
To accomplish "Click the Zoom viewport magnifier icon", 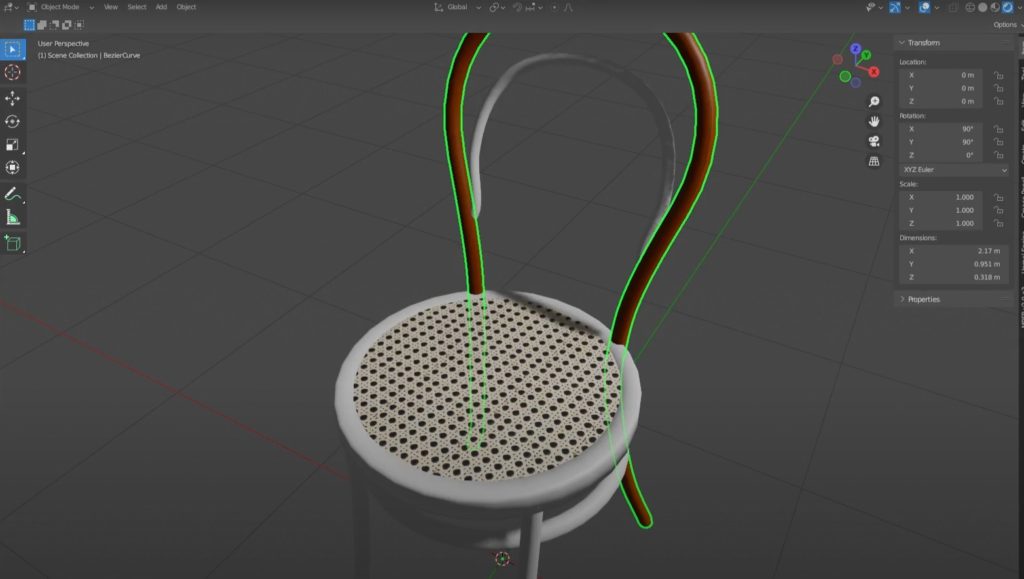I will point(873,102).
